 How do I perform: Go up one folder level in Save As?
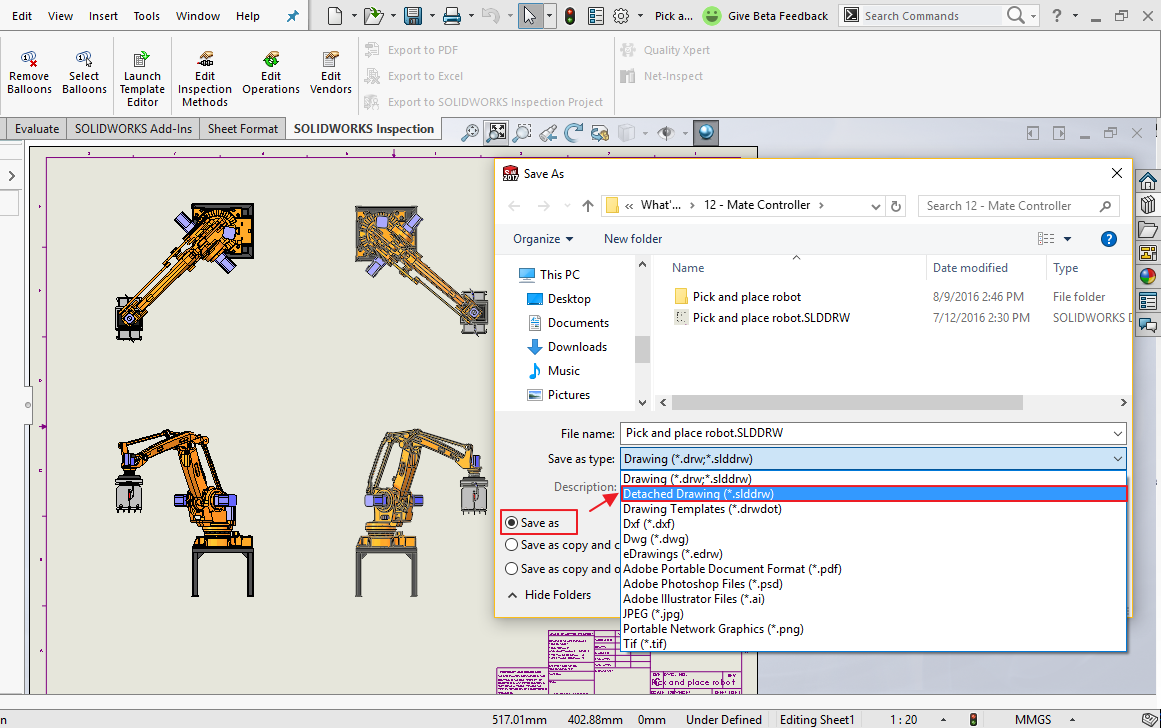pos(588,206)
